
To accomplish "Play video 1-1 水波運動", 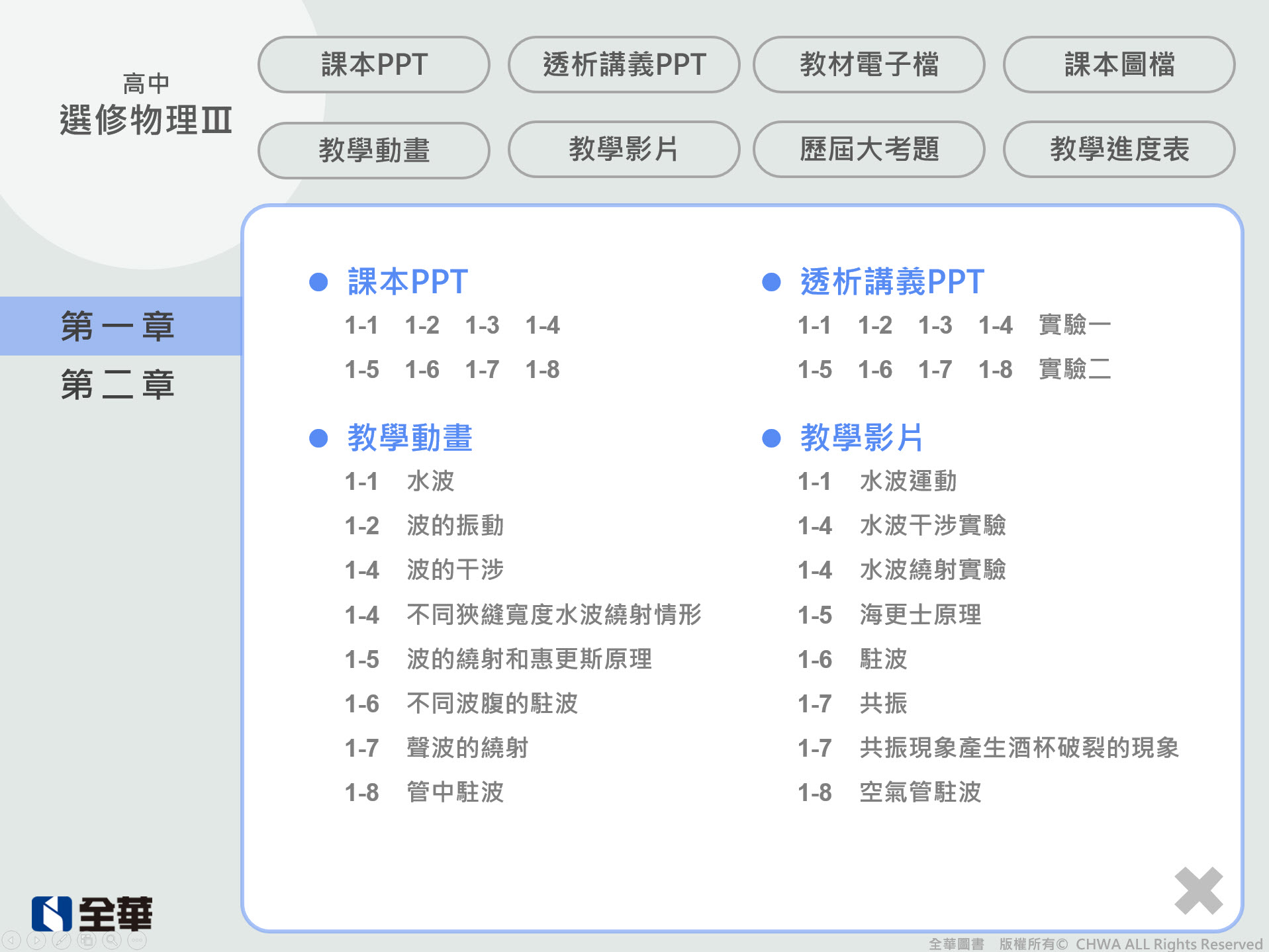I will pyautogui.click(x=877, y=481).
